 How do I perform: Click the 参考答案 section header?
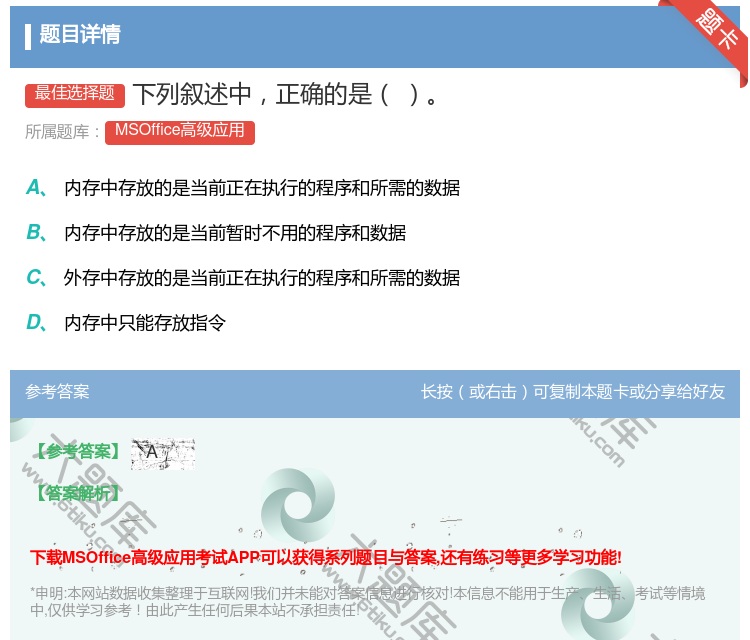57,392
